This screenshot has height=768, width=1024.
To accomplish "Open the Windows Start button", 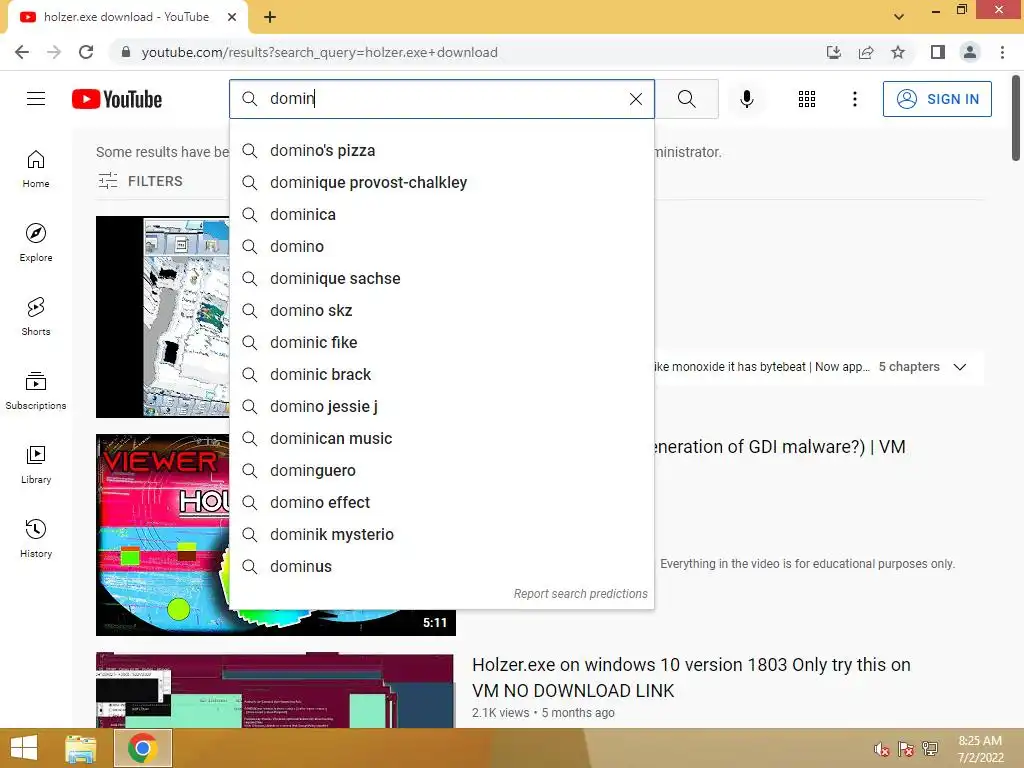I will (24, 748).
